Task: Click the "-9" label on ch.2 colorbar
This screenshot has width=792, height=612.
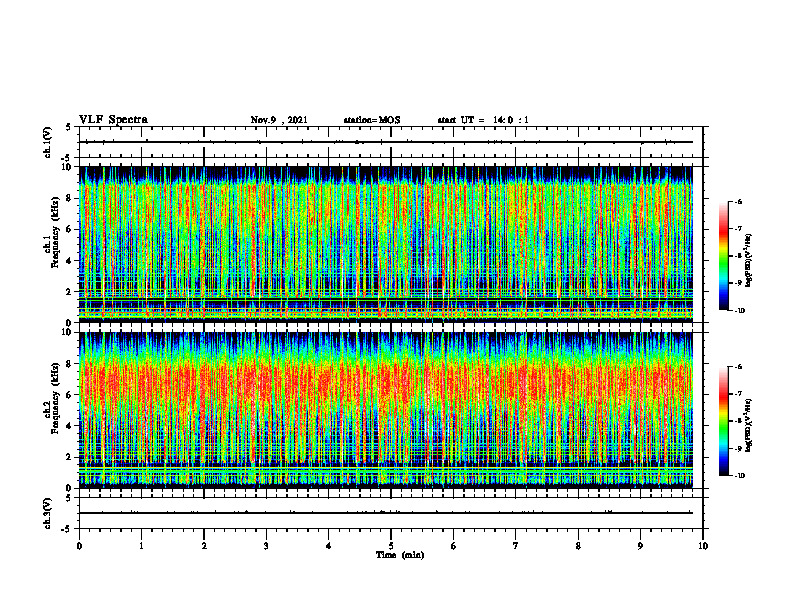Action: [738, 448]
